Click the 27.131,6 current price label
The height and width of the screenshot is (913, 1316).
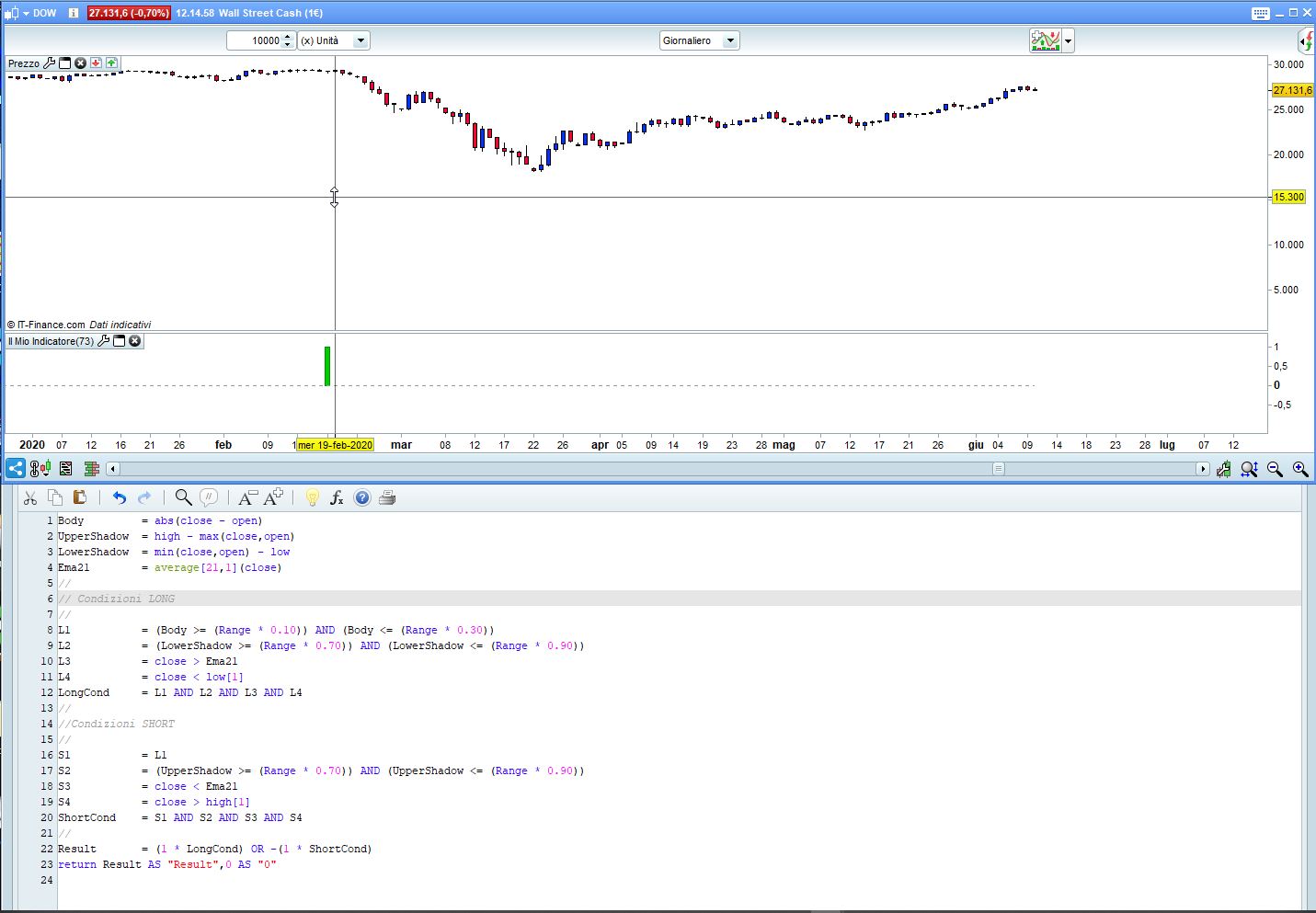(x=1292, y=90)
